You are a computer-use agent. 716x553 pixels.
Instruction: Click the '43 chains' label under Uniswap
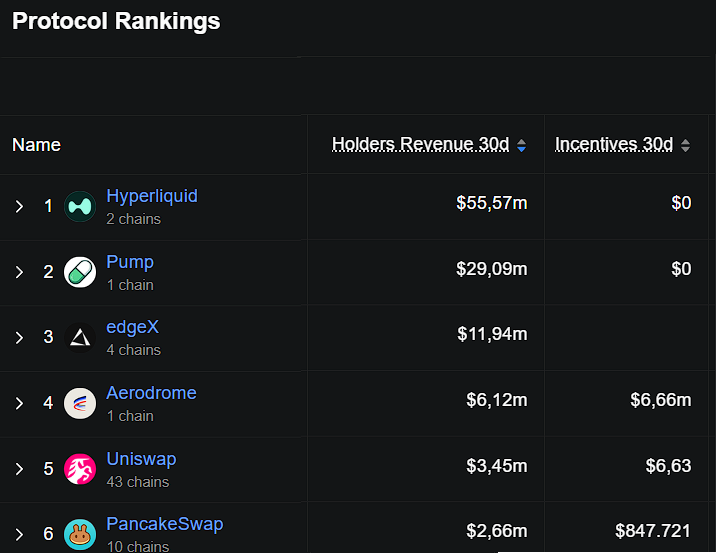click(x=138, y=482)
